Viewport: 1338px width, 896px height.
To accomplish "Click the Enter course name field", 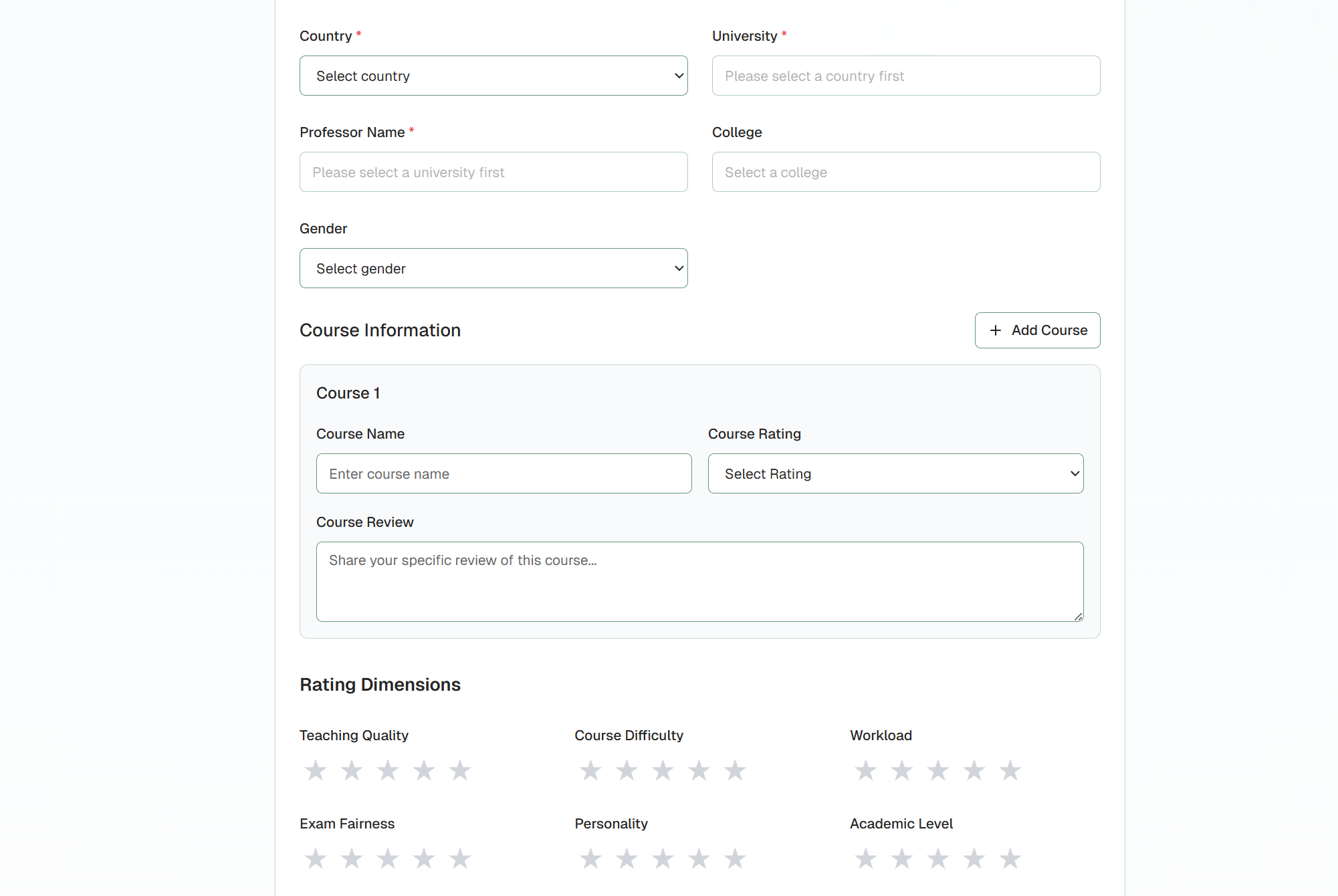I will point(504,473).
